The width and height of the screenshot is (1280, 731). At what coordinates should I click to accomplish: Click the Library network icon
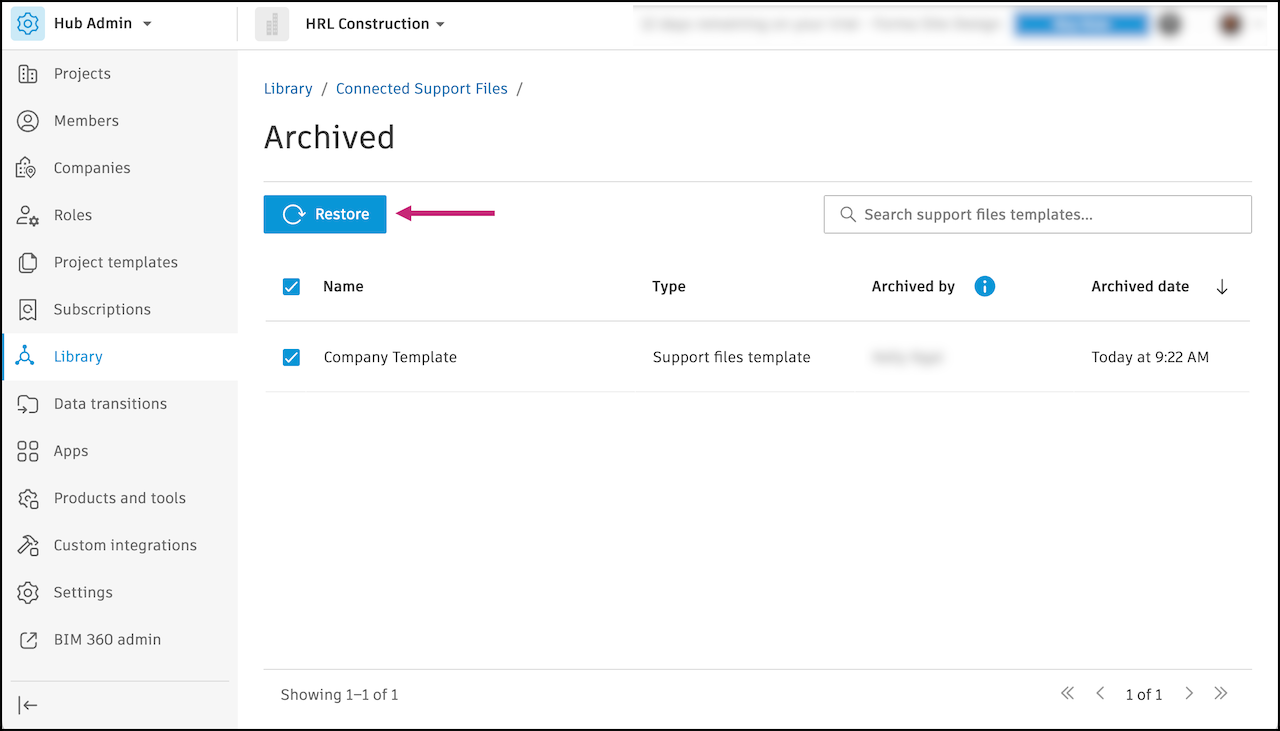point(28,356)
